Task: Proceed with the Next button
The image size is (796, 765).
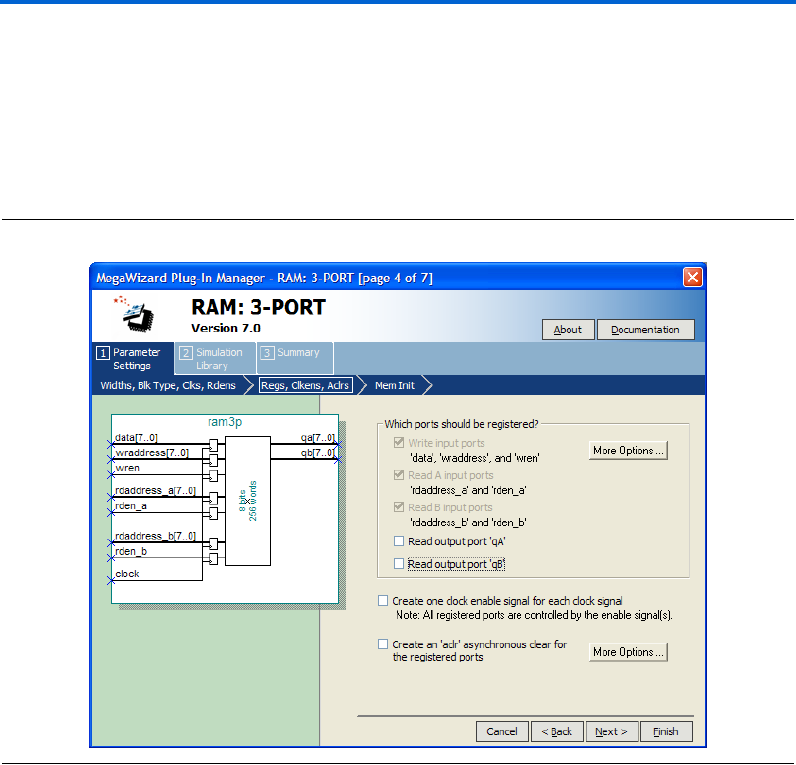Action: pyautogui.click(x=612, y=731)
